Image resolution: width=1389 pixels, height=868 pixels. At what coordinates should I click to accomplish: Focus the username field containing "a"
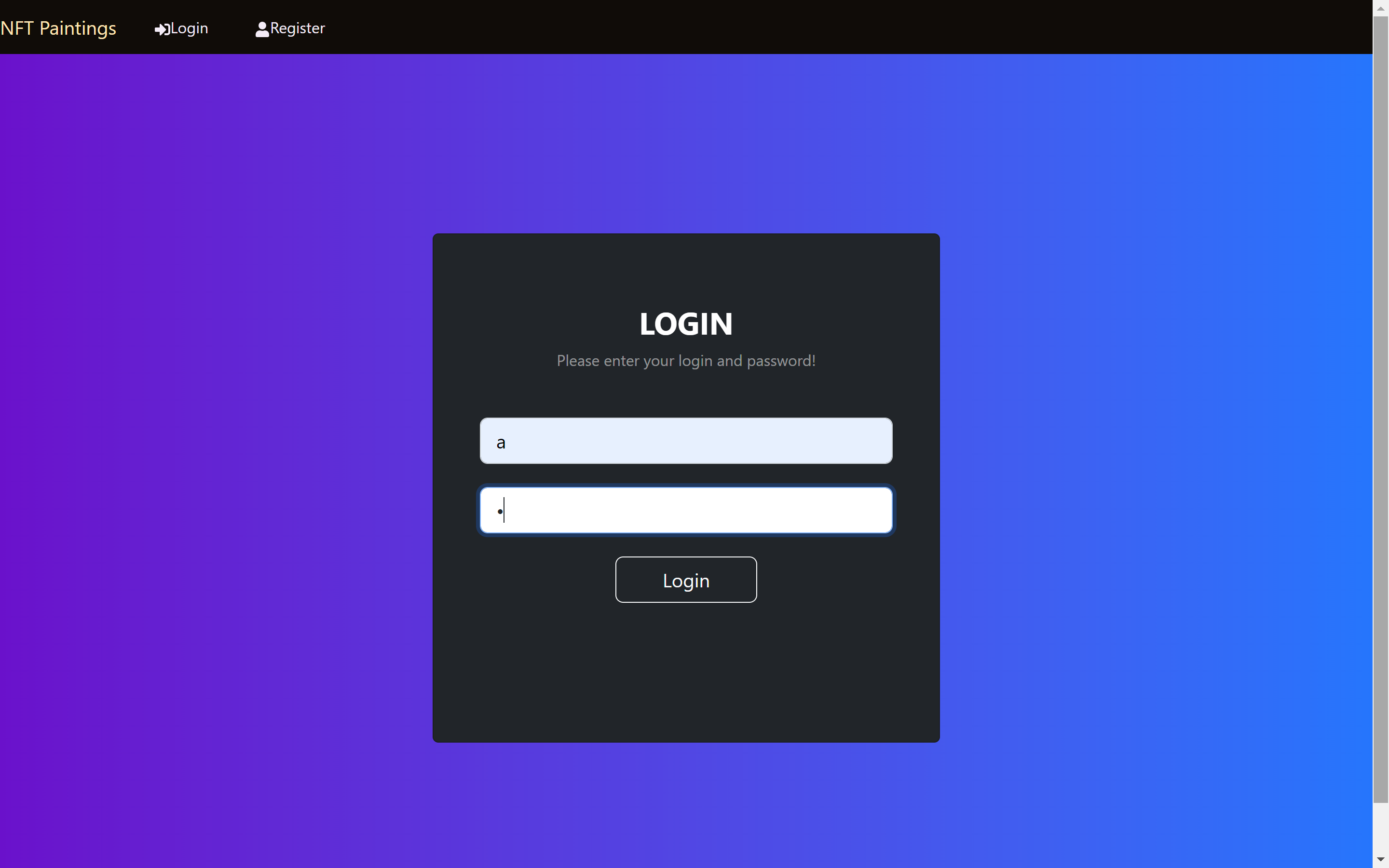point(686,441)
